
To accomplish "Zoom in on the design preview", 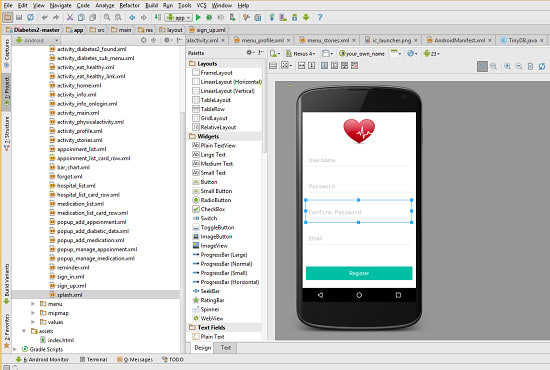I will pyautogui.click(x=508, y=66).
